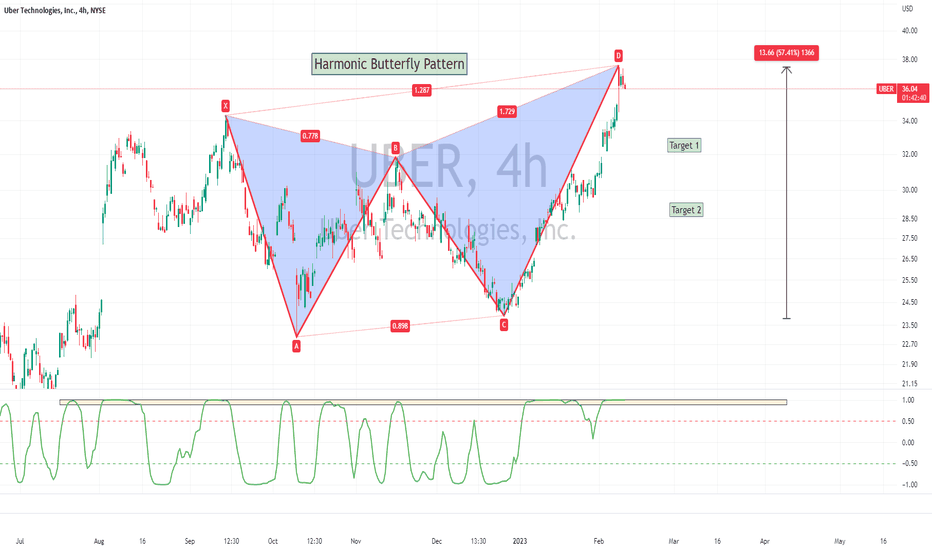
Task: Click the 26.50 price axis value
Action: 909,259
